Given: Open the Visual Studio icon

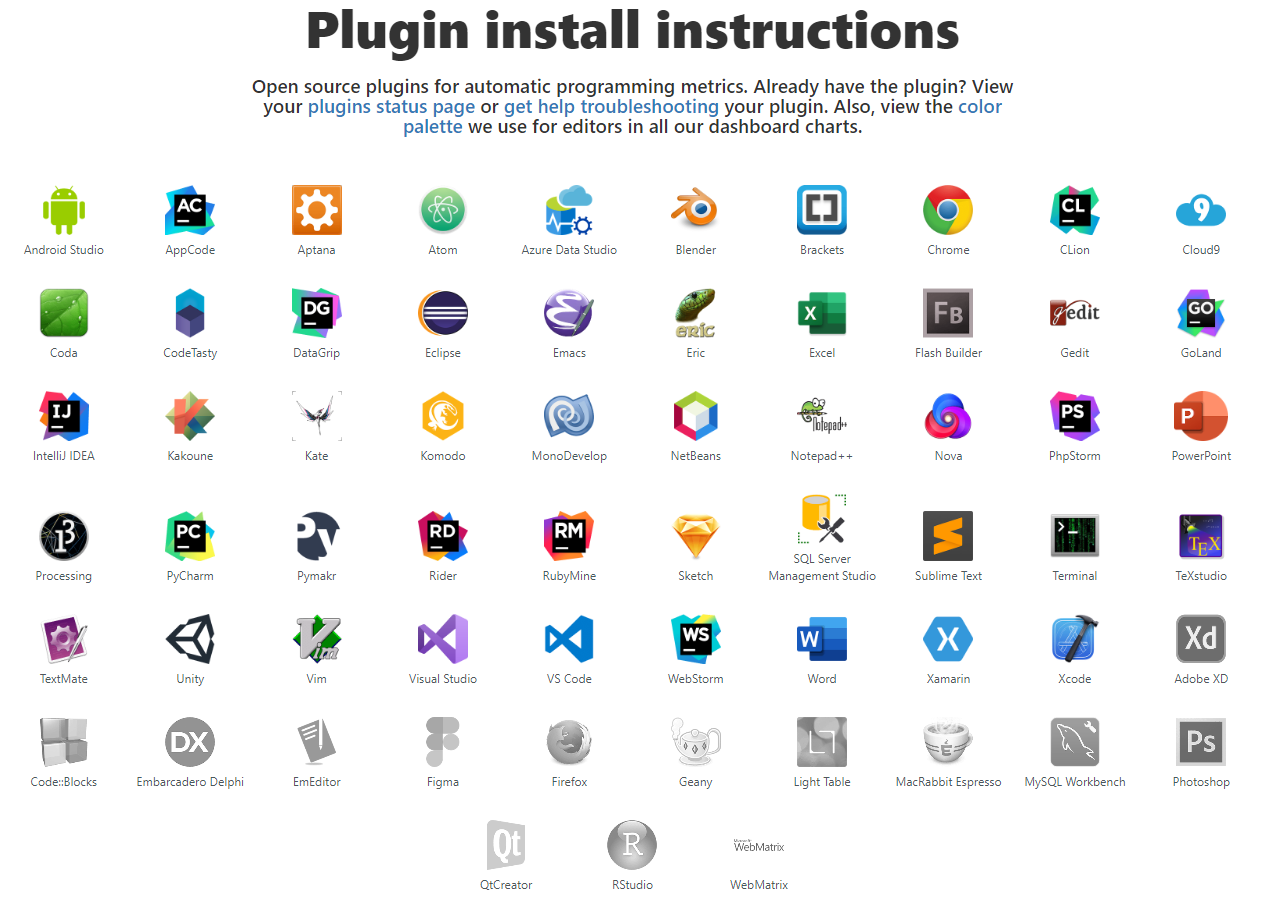Looking at the screenshot, I should (x=443, y=639).
